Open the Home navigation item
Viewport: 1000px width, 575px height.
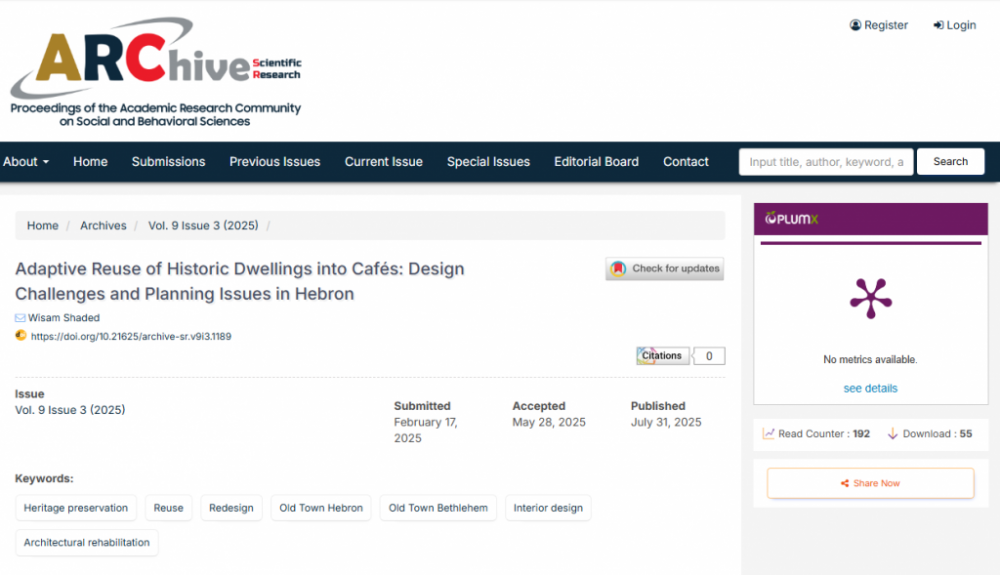91,162
